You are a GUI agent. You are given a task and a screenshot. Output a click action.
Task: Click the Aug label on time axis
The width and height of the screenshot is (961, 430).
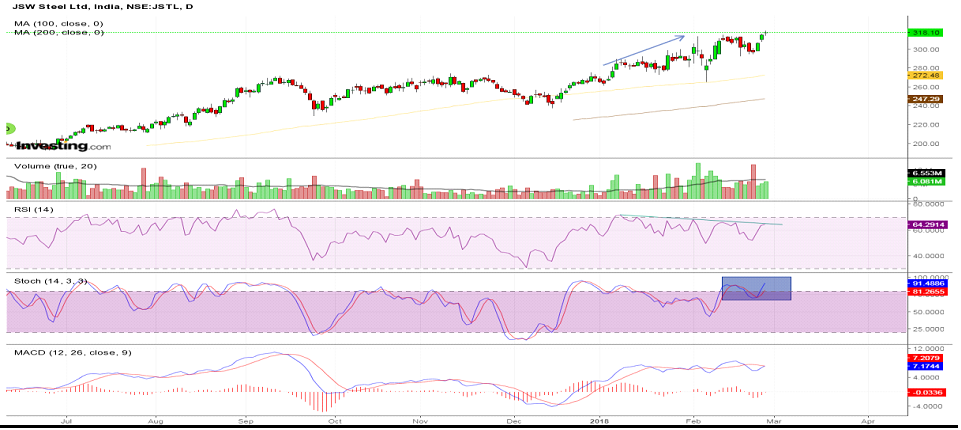pyautogui.click(x=156, y=421)
